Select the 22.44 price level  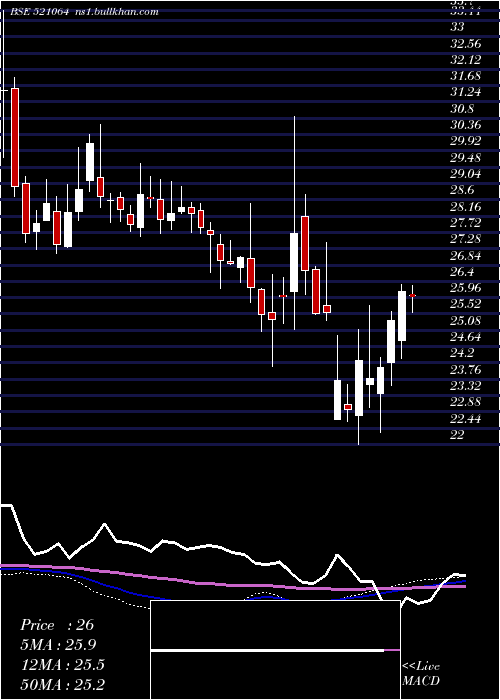point(466,419)
